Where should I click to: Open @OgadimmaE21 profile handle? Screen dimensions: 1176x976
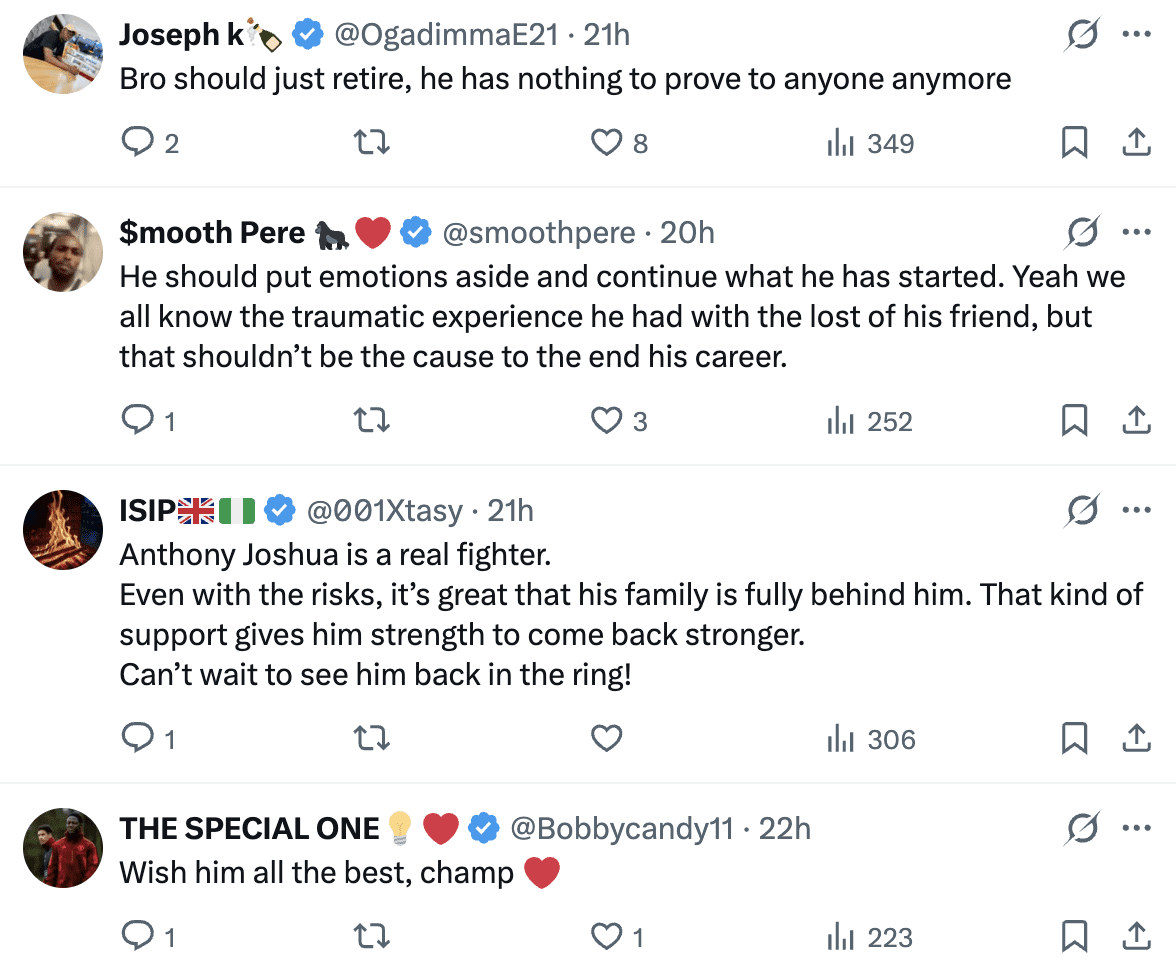(445, 35)
